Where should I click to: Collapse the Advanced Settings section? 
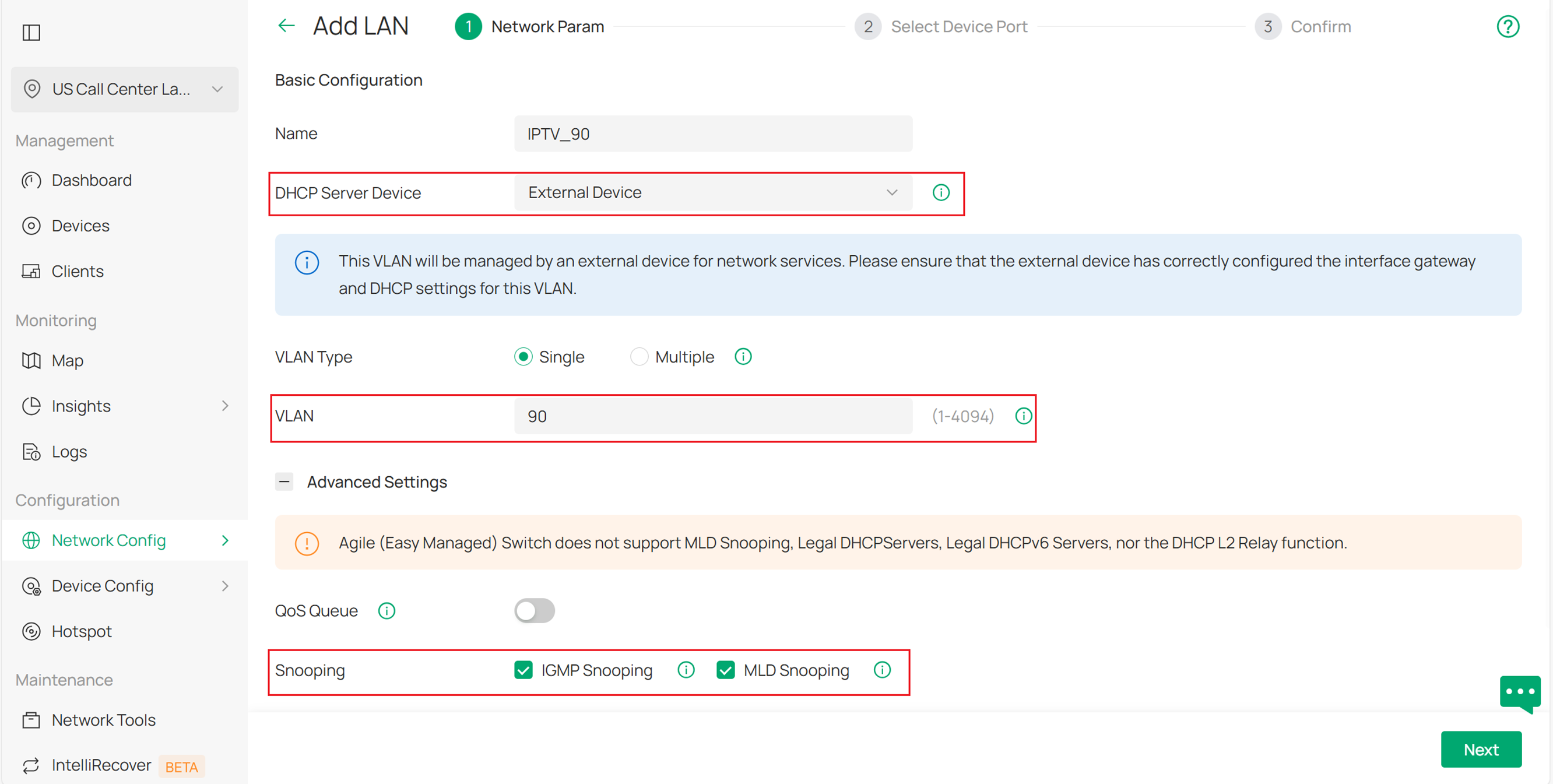[283, 481]
